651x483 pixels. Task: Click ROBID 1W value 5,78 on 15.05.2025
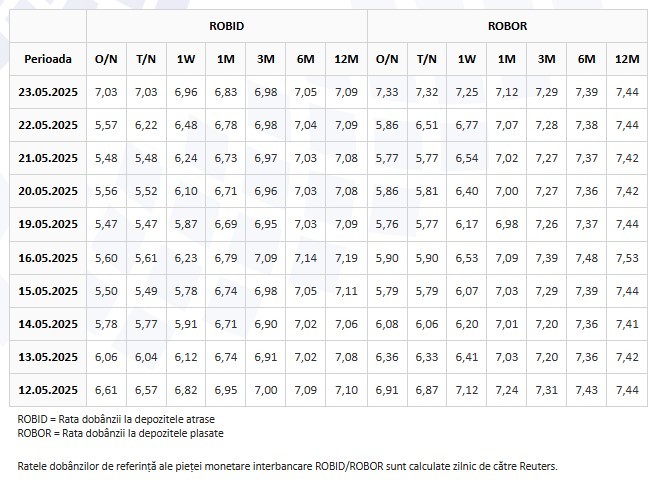[186, 291]
